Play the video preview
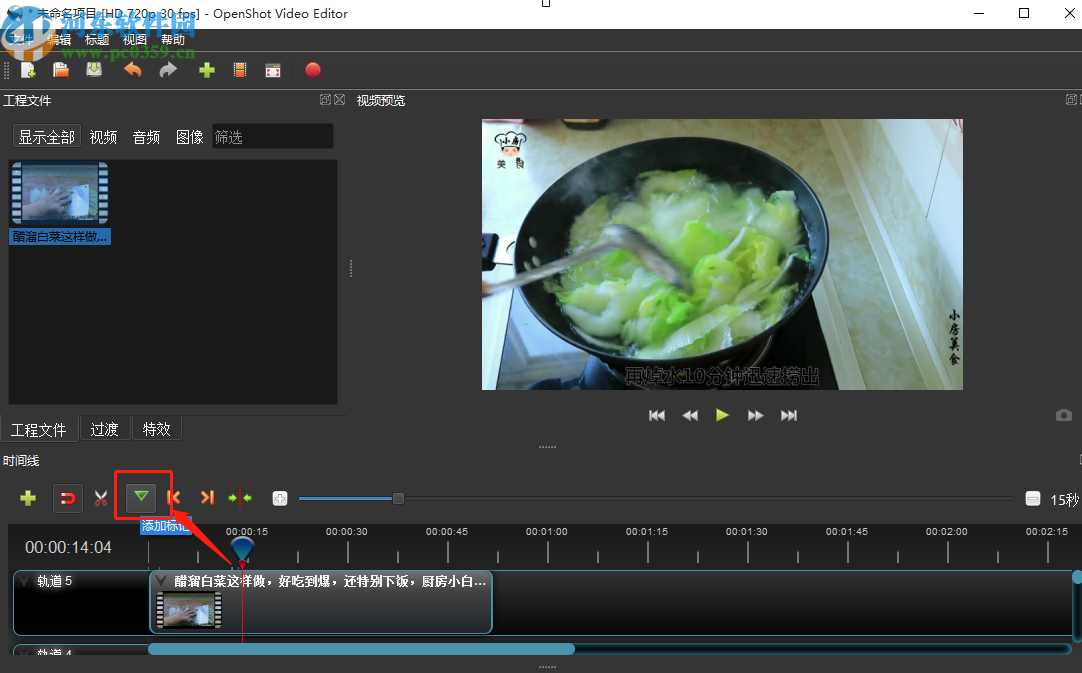 [722, 415]
